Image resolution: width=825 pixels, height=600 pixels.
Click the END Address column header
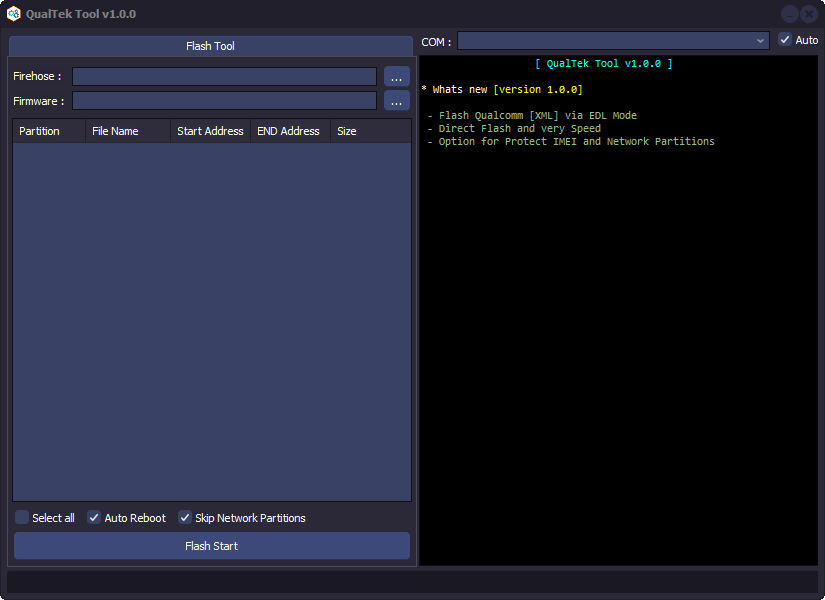click(x=290, y=131)
